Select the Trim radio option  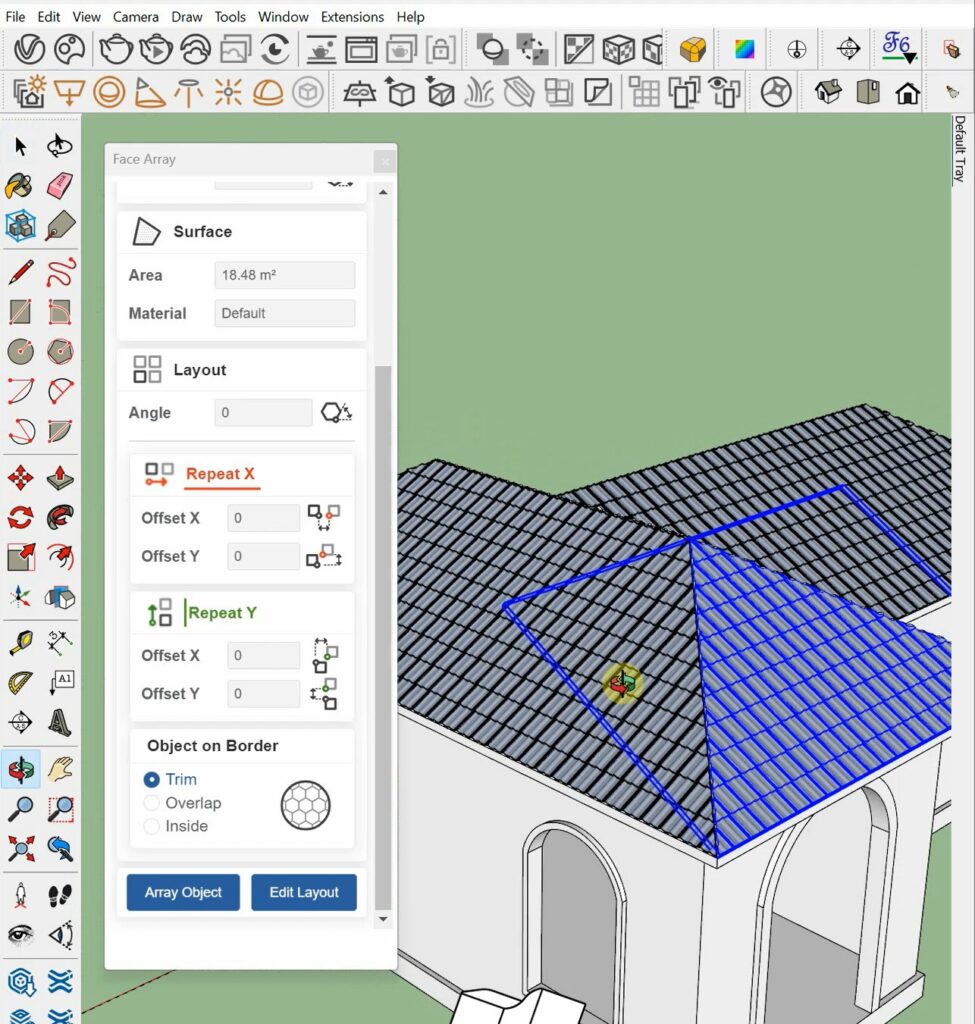[152, 779]
